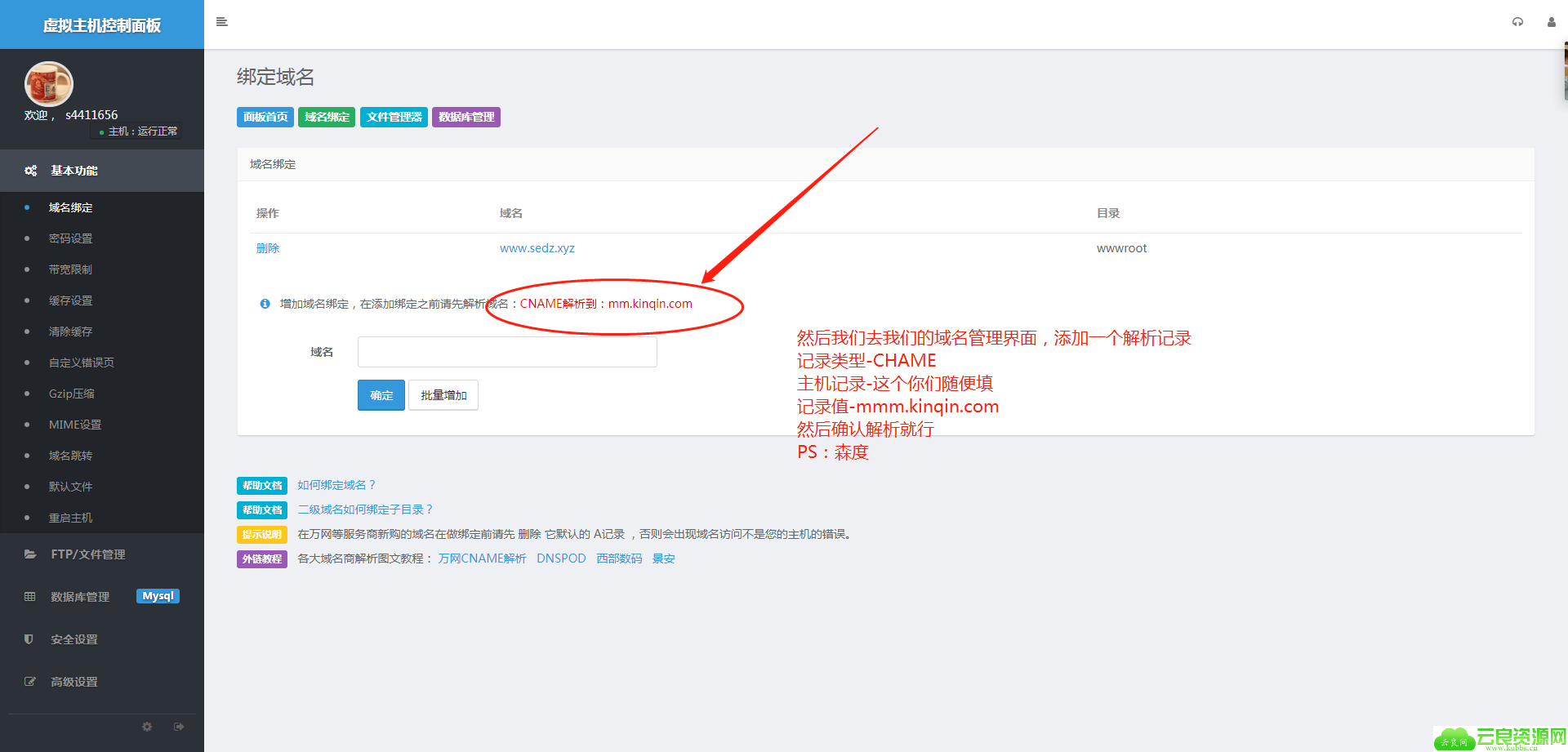Click the 帮助文档 badge beside 二级域名如何绑定子目录
The width and height of the screenshot is (1568, 752).
pos(262,510)
